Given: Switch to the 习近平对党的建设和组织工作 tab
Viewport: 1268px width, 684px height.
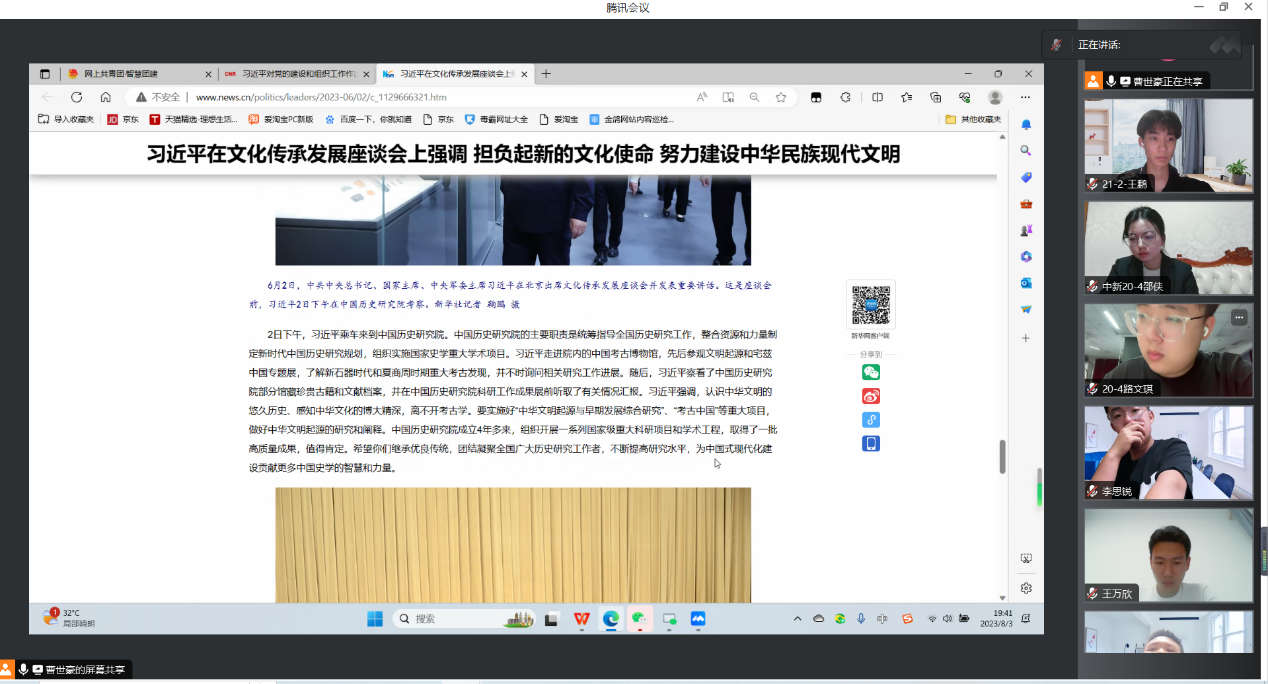Looking at the screenshot, I should [x=293, y=74].
